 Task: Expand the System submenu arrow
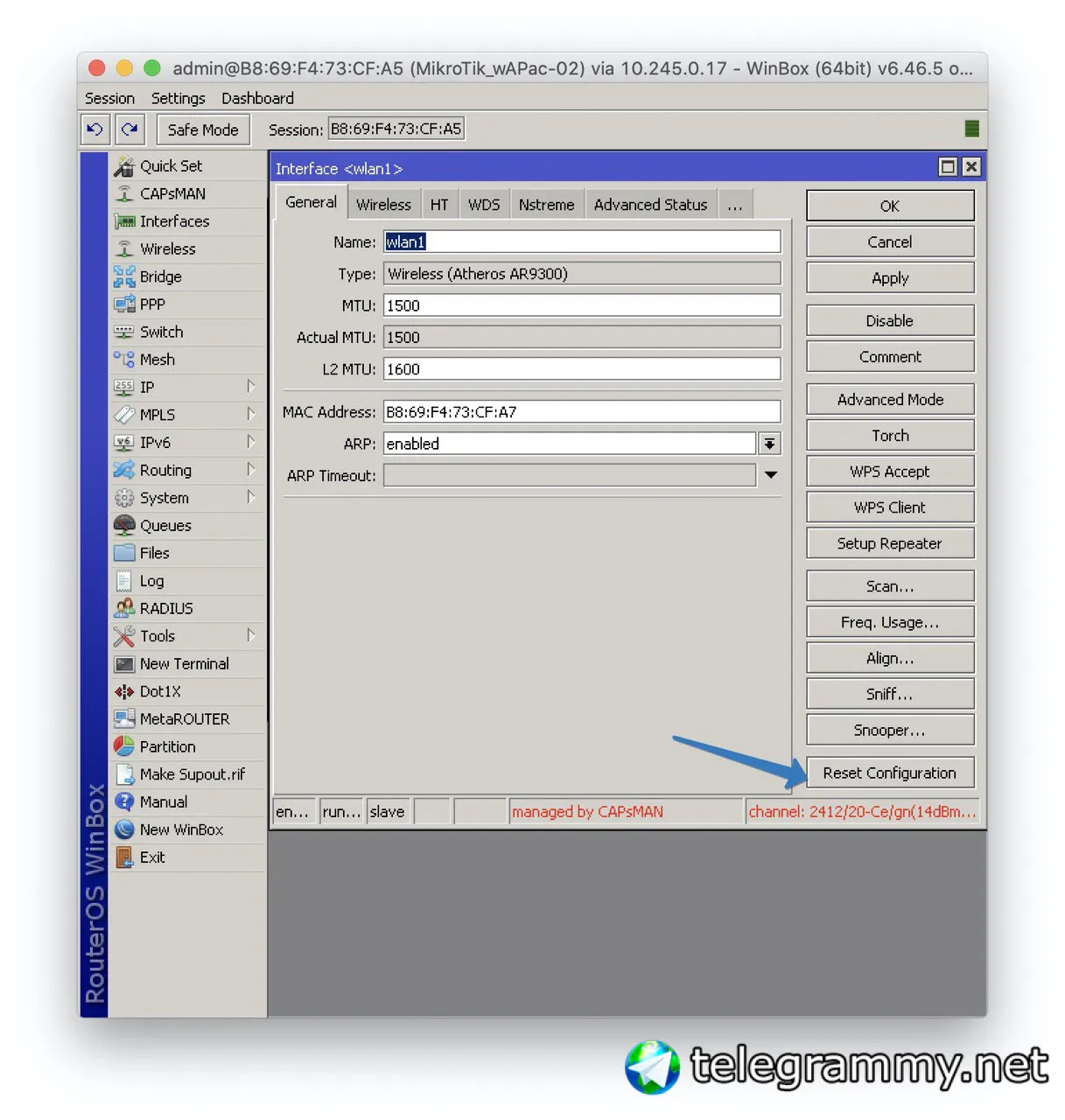[x=251, y=497]
